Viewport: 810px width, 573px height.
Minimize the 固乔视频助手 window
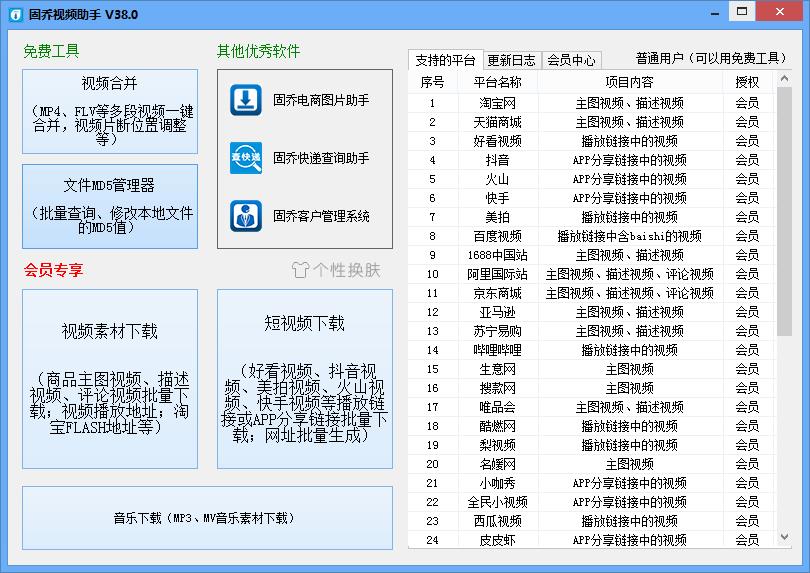pos(715,12)
